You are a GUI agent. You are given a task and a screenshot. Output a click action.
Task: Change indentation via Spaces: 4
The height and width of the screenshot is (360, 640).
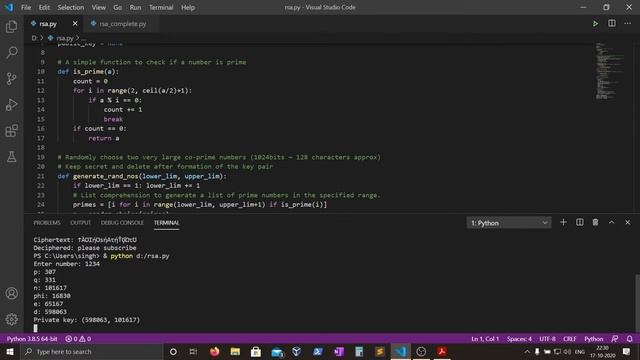pos(519,339)
